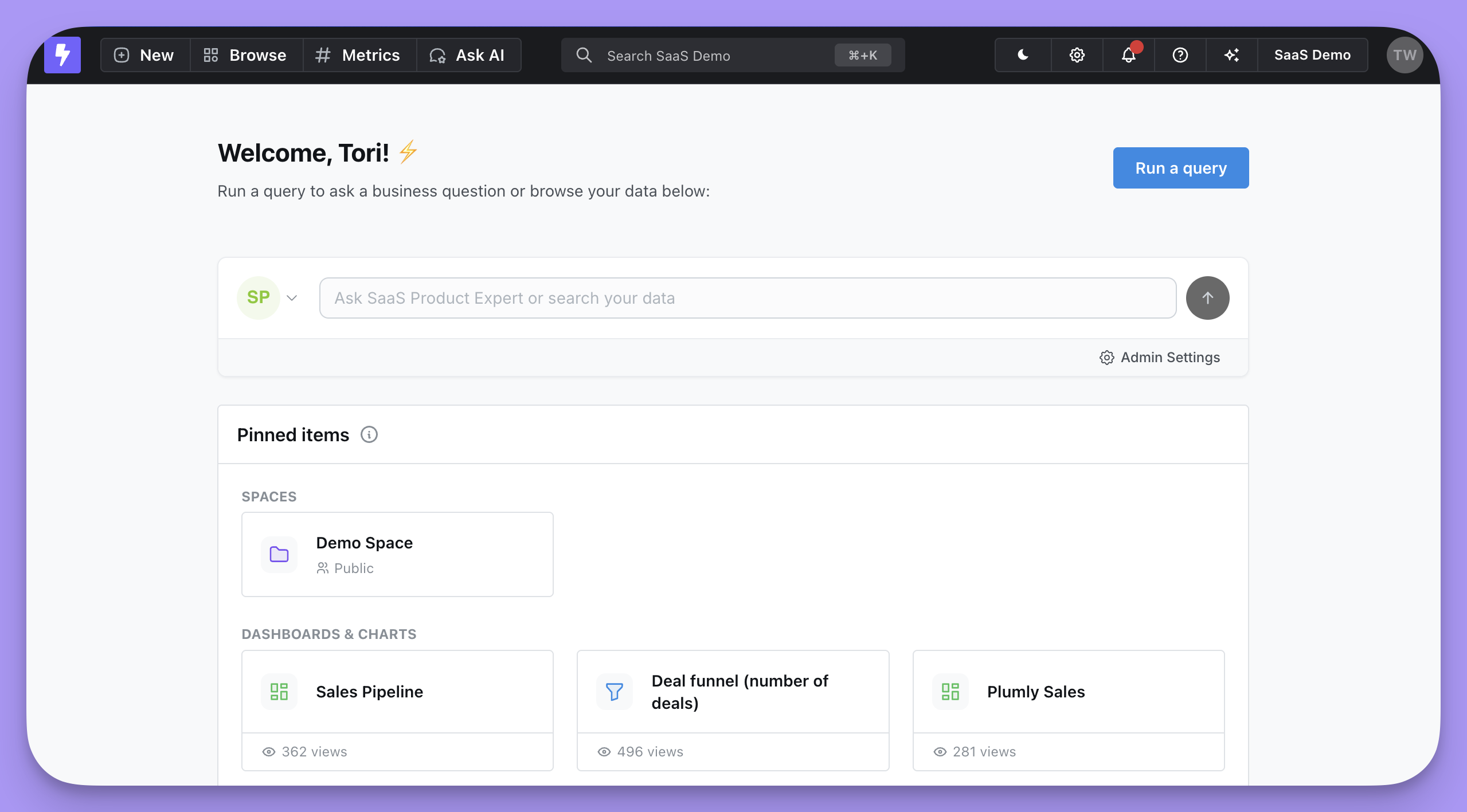Screen dimensions: 1467x812
Task: Open the SaaS Demo workspace switcher
Action: 1312,55
